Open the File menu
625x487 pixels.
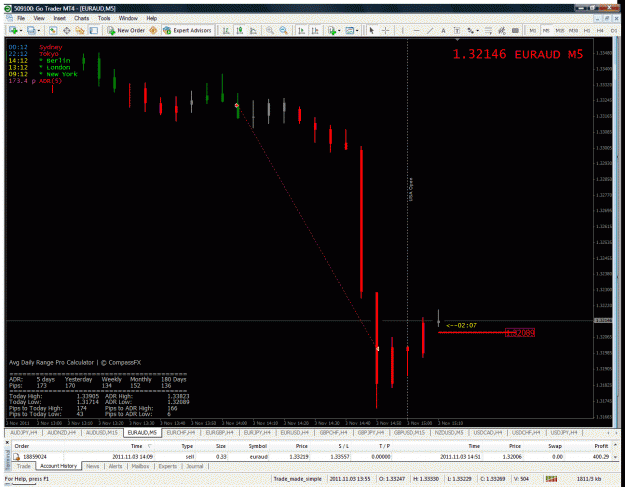[21, 18]
